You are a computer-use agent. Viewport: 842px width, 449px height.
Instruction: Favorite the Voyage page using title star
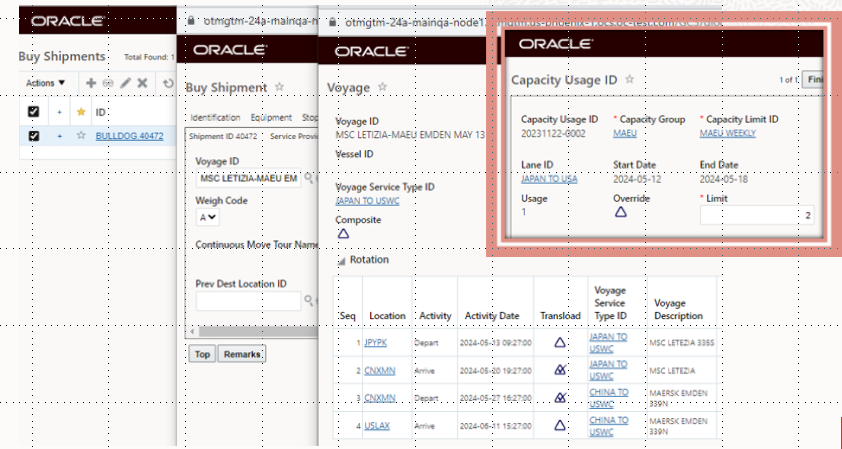[x=382, y=86]
